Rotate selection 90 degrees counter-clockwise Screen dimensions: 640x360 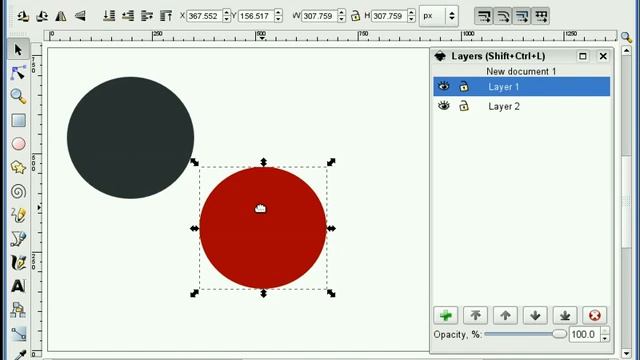coord(23,16)
